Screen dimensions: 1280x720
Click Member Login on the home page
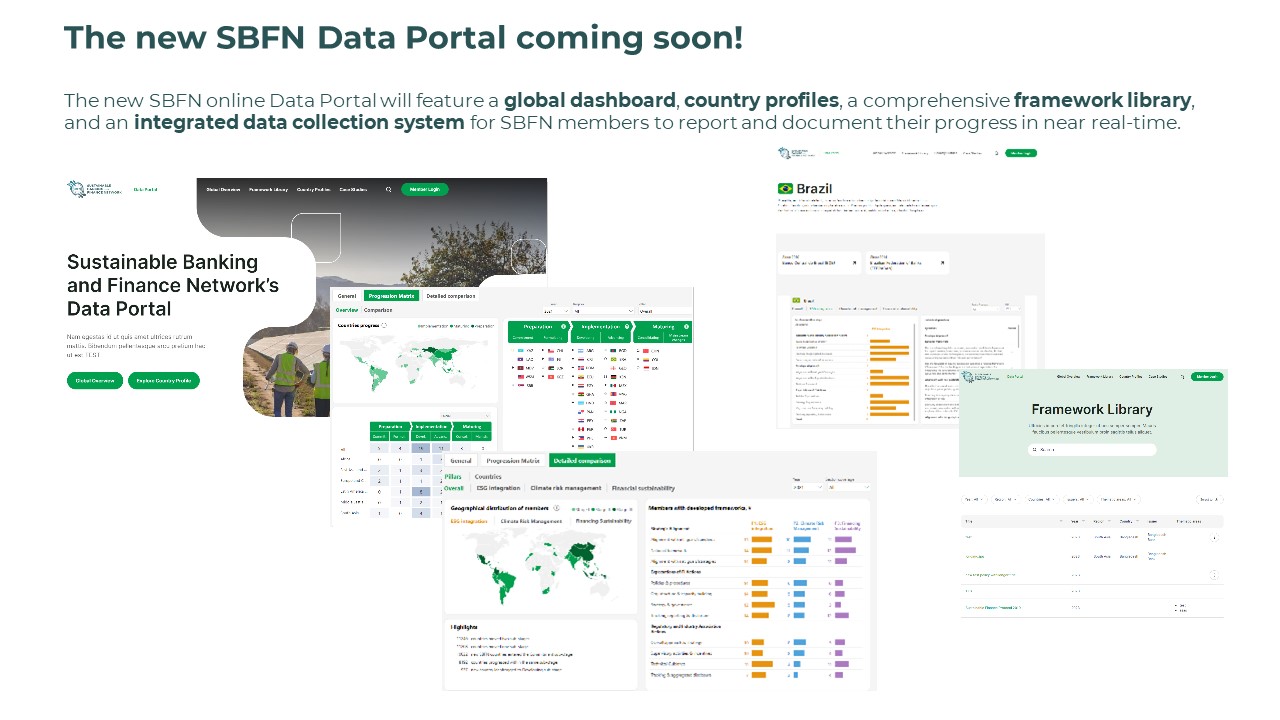(425, 189)
